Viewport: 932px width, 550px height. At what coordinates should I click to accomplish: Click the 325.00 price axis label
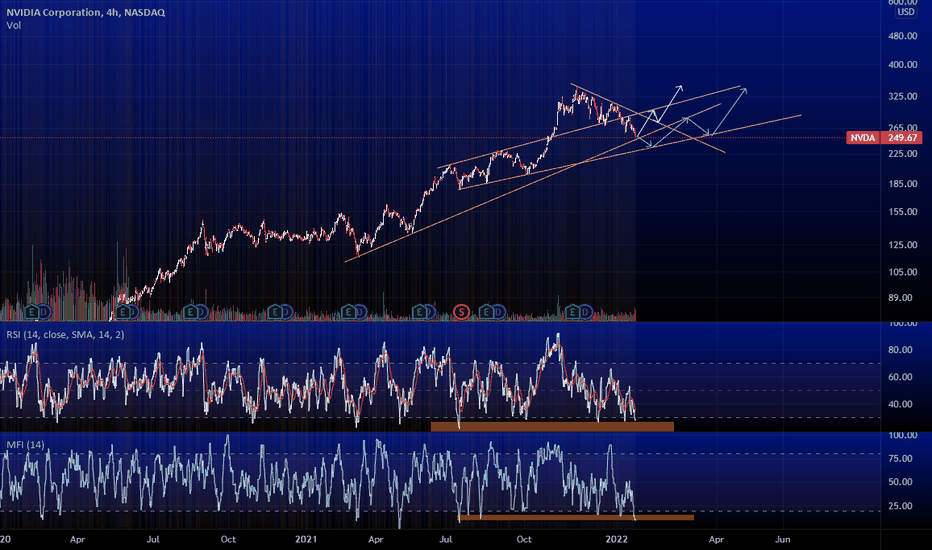coord(902,96)
